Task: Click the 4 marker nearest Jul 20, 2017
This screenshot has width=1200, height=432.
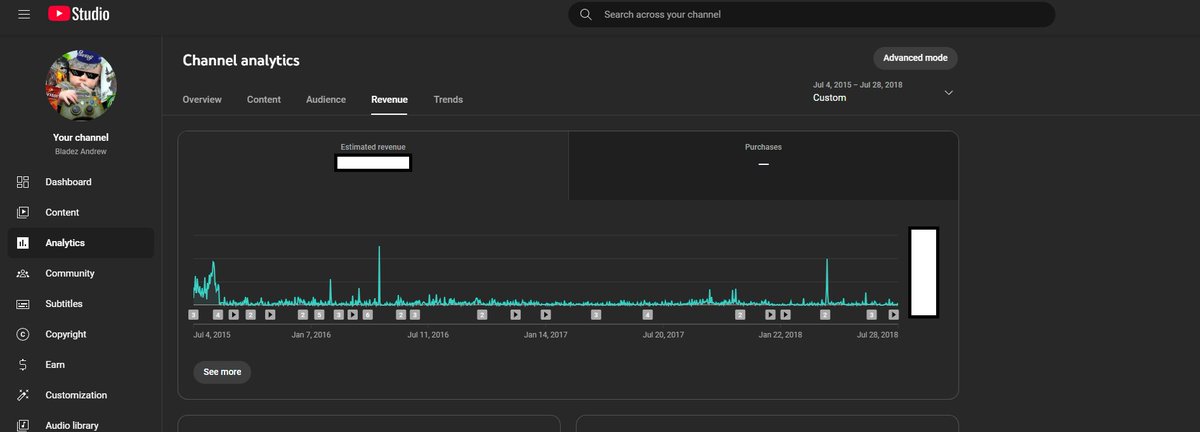Action: coord(648,314)
